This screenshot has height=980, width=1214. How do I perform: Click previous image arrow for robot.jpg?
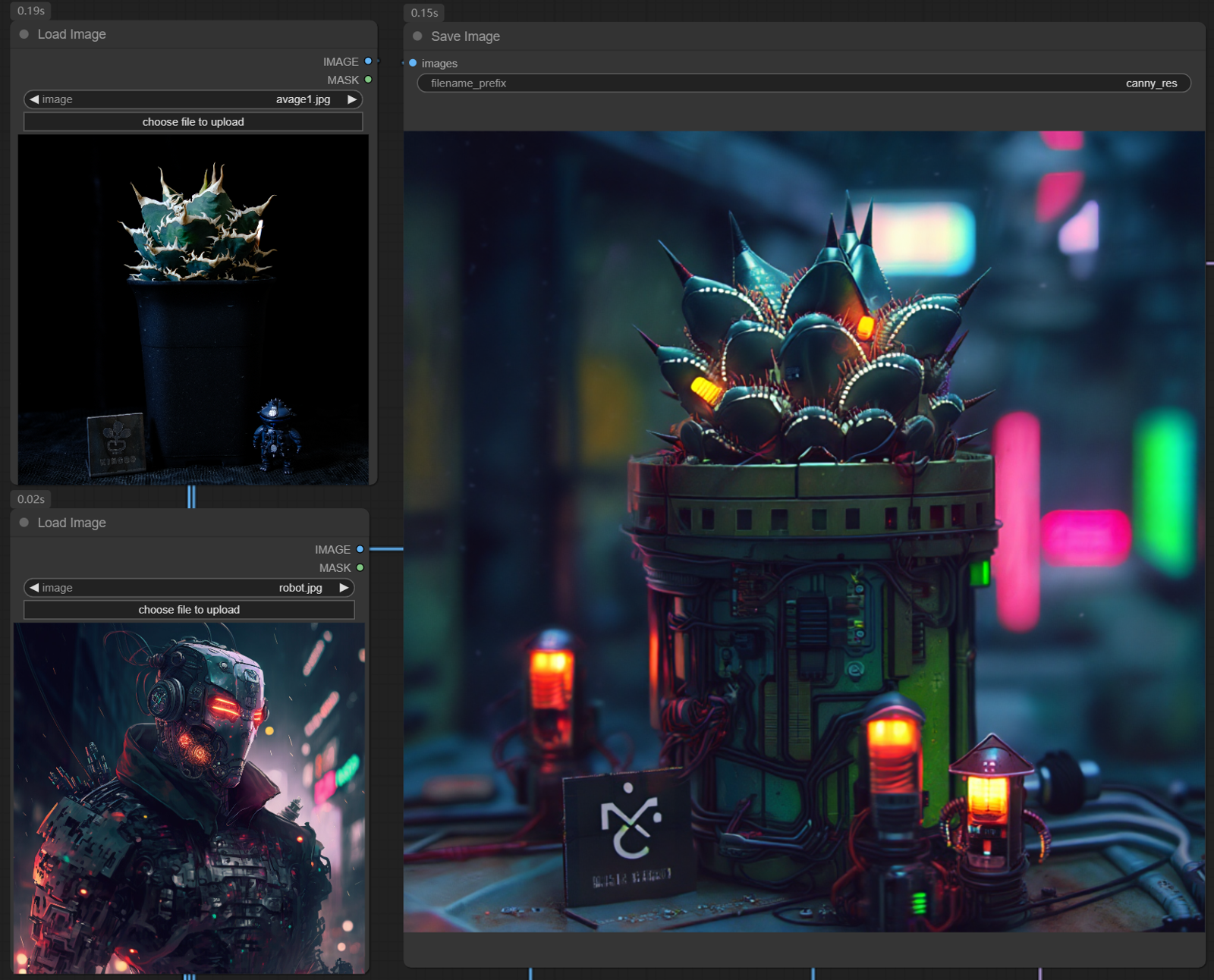point(34,588)
